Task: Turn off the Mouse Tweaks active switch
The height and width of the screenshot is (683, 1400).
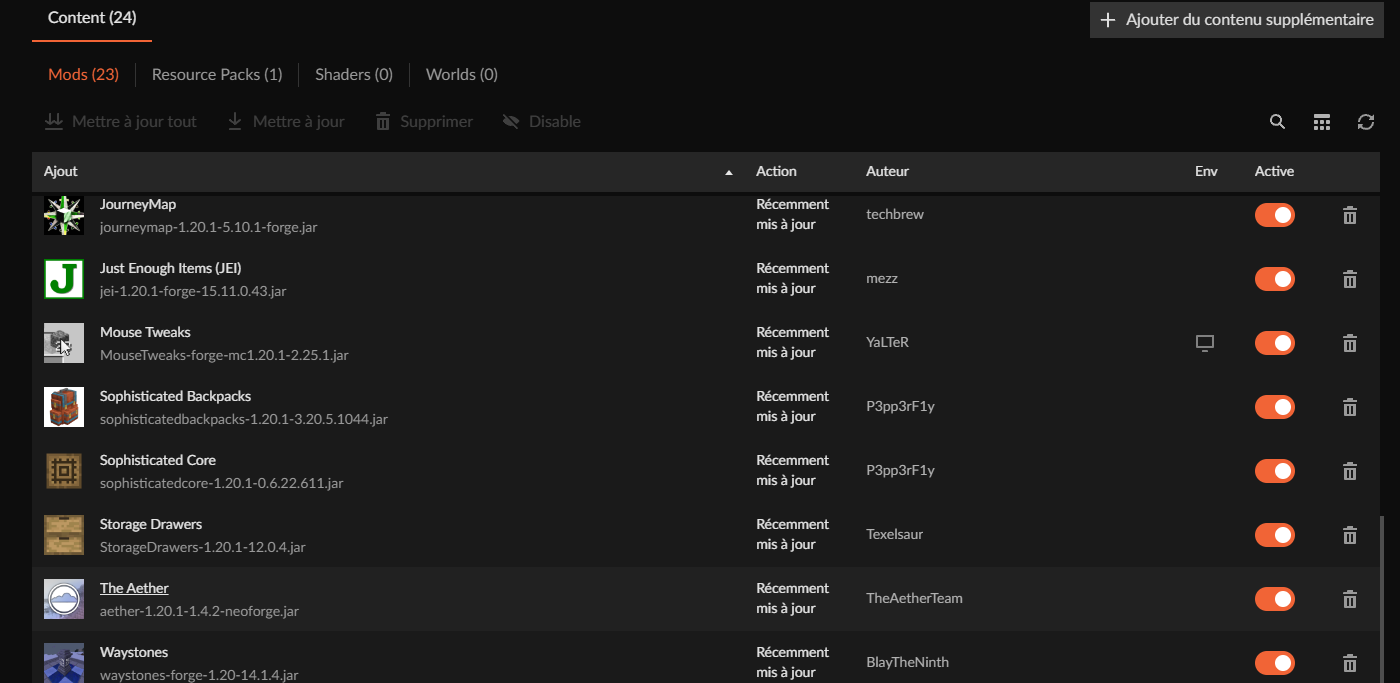Action: point(1275,343)
